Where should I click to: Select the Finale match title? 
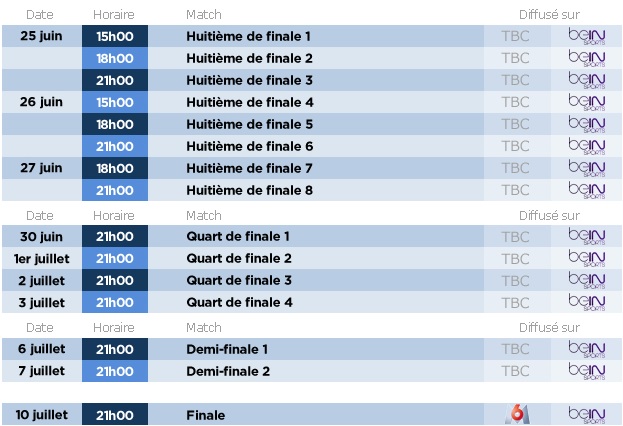tap(205, 415)
